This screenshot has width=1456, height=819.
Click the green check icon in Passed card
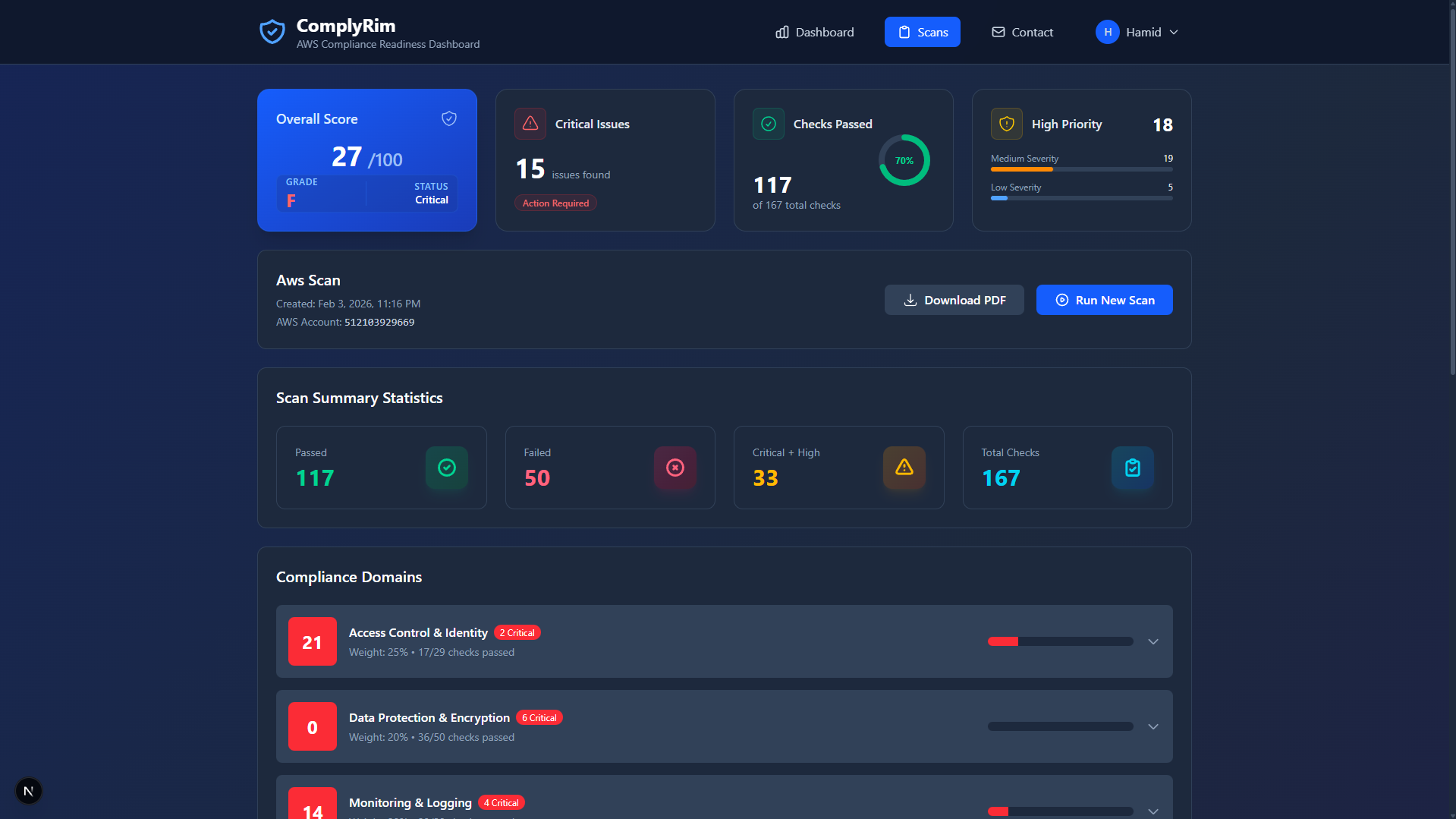[446, 468]
